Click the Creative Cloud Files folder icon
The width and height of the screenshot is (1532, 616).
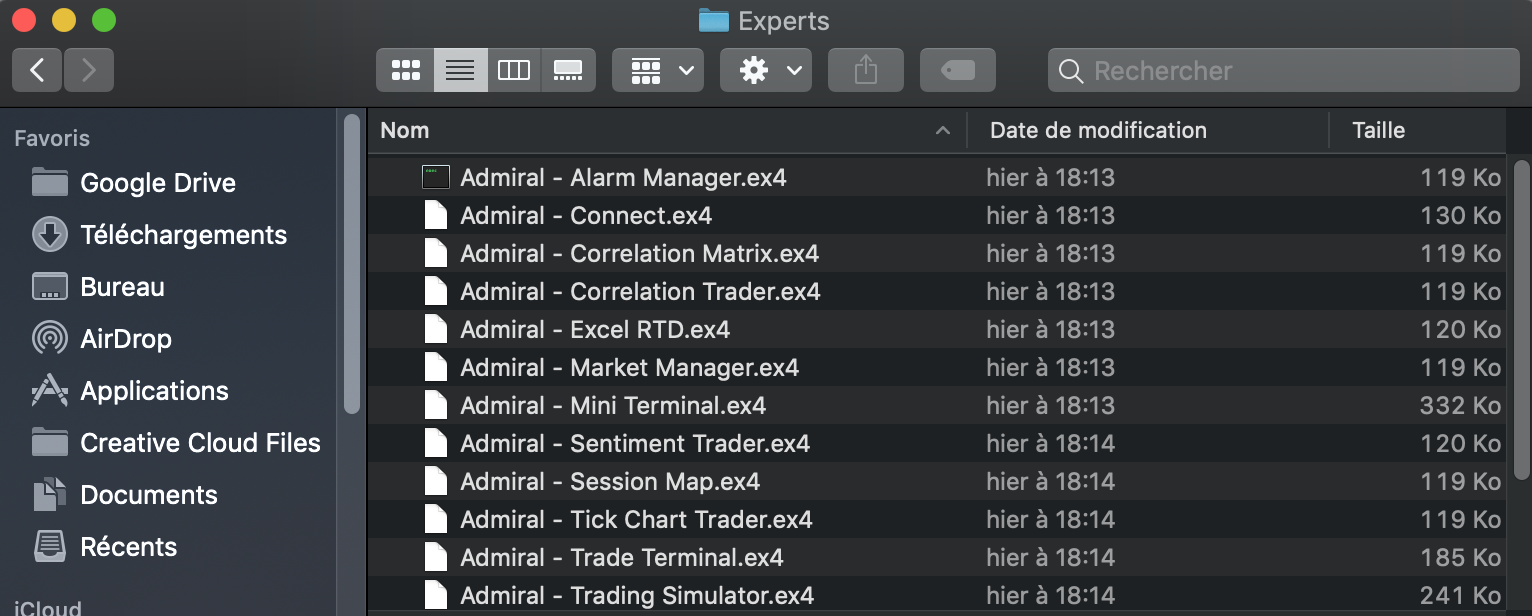(50, 443)
